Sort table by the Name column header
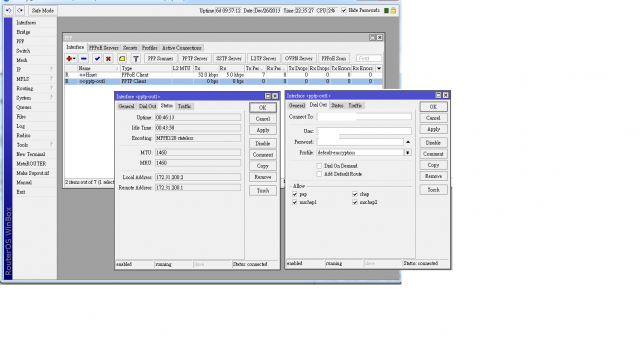640x360 pixels. 98,69
